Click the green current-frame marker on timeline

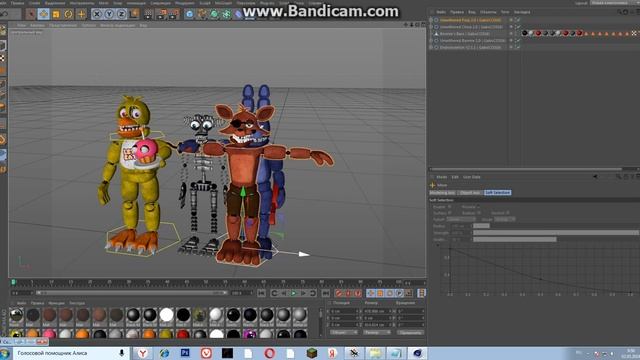pyautogui.click(x=13, y=282)
